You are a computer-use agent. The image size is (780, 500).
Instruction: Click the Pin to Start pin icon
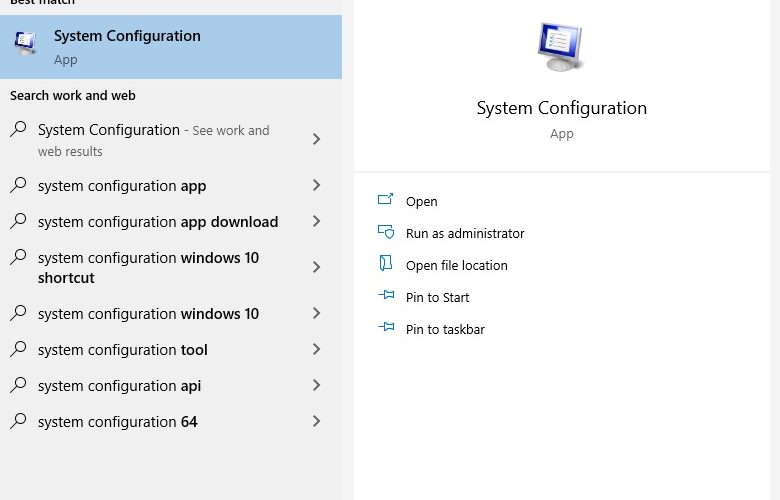coord(386,296)
